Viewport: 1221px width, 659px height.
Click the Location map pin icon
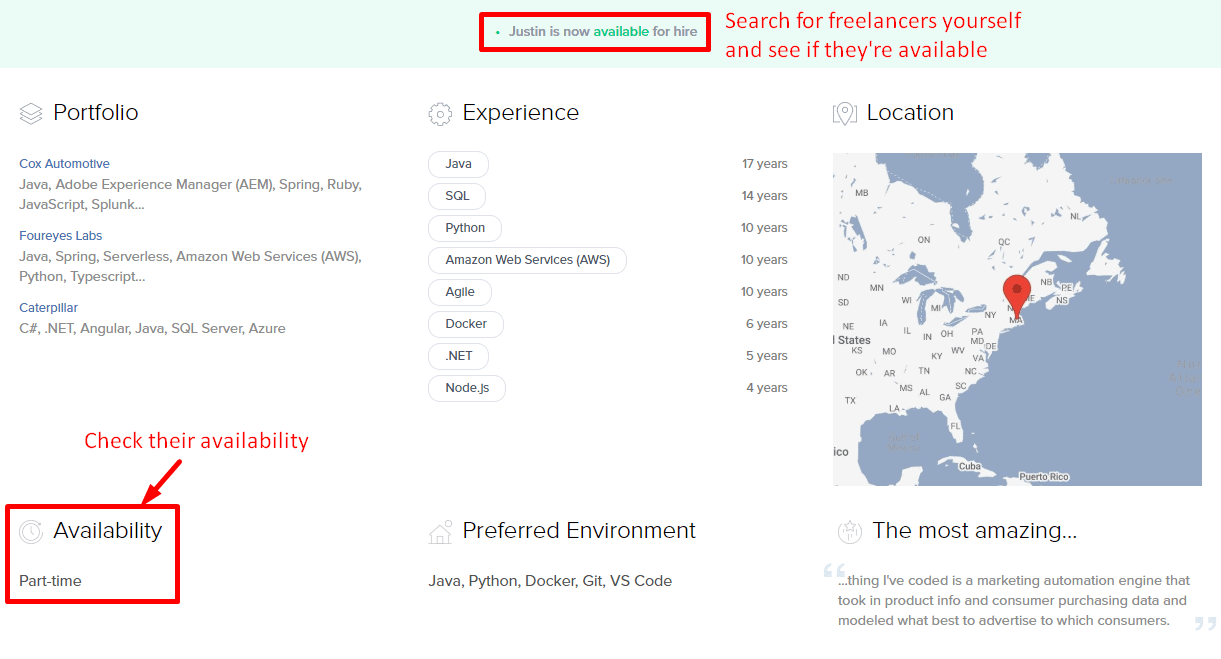(845, 113)
